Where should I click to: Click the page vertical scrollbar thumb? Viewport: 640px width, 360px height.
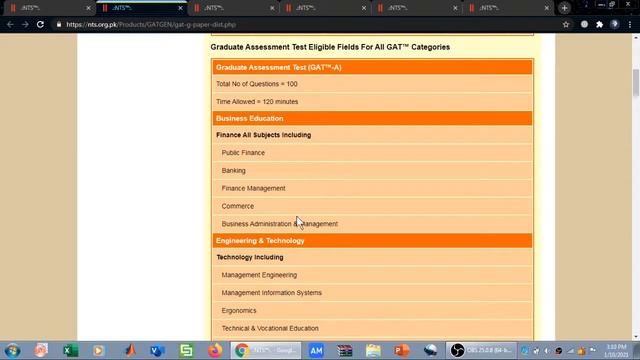coord(636,83)
